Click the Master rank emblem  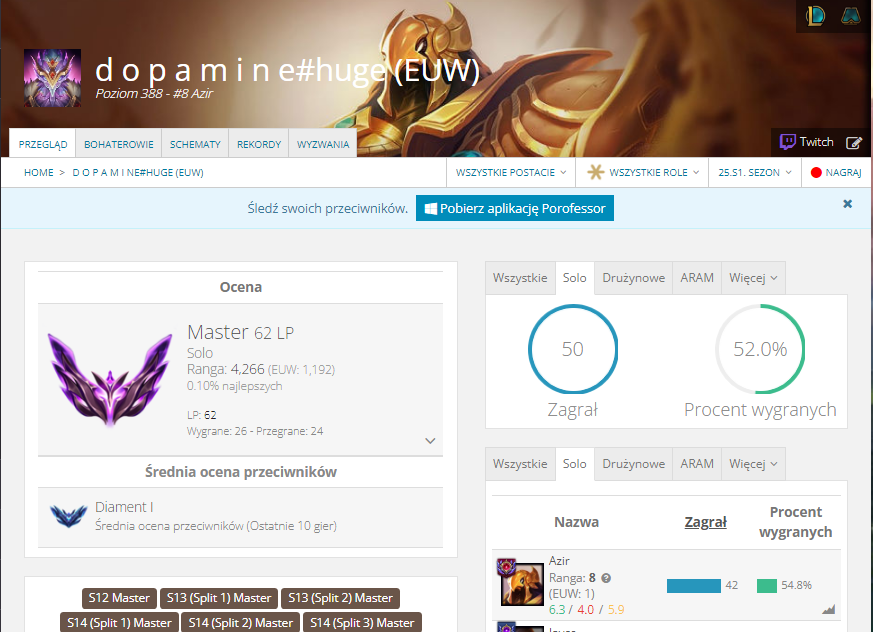click(x=110, y=380)
